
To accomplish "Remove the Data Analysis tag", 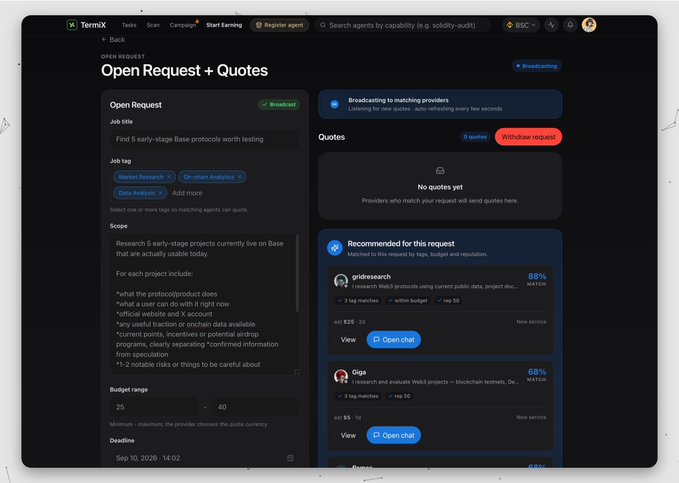I will point(160,193).
